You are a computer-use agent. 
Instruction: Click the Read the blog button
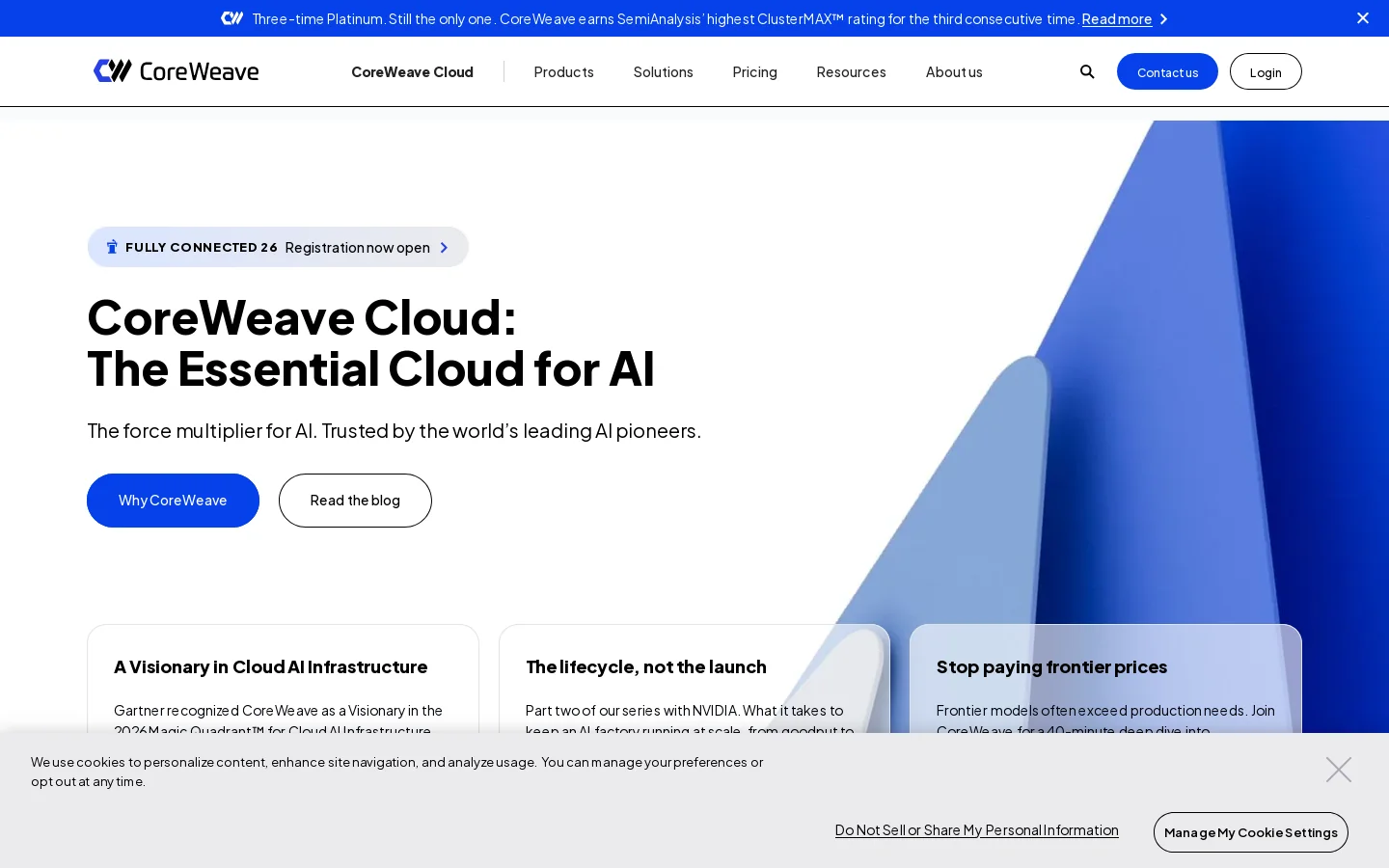click(x=355, y=501)
